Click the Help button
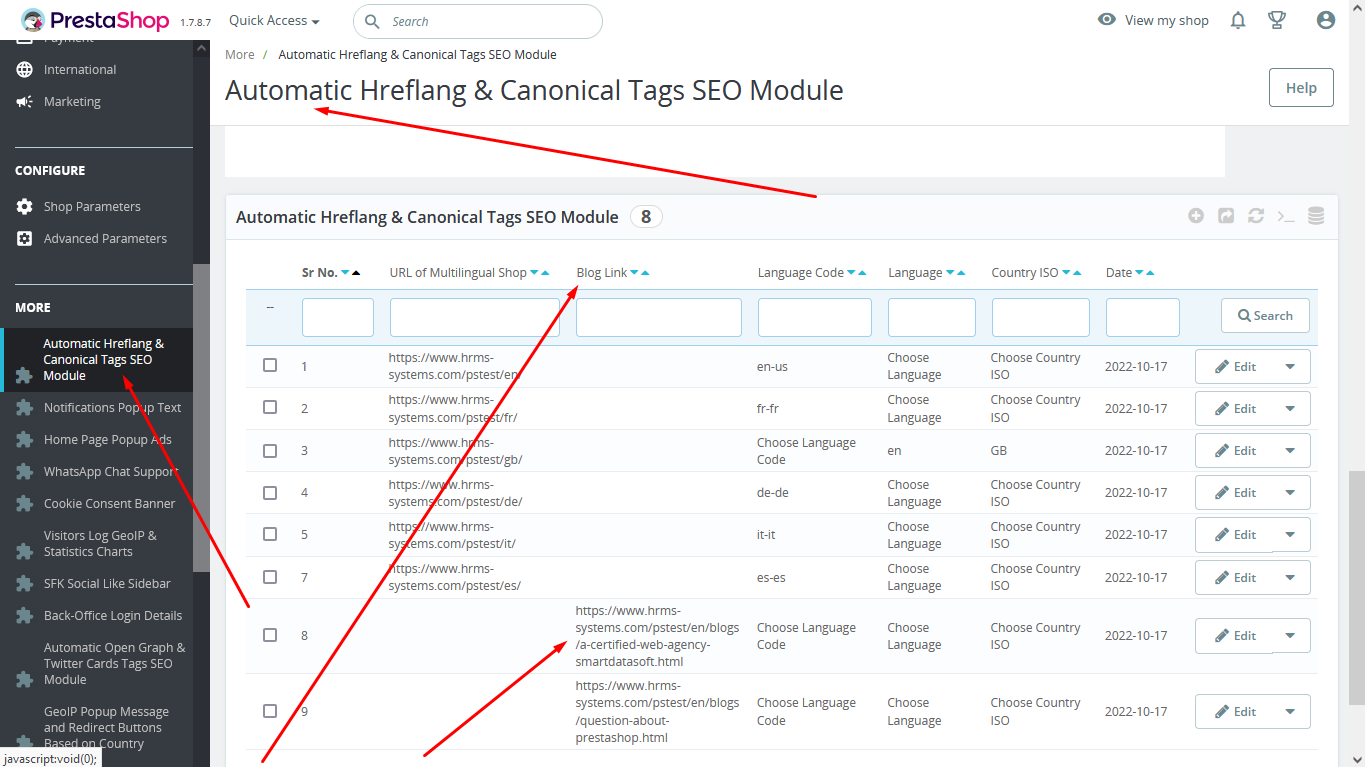1365x767 pixels. tap(1301, 88)
